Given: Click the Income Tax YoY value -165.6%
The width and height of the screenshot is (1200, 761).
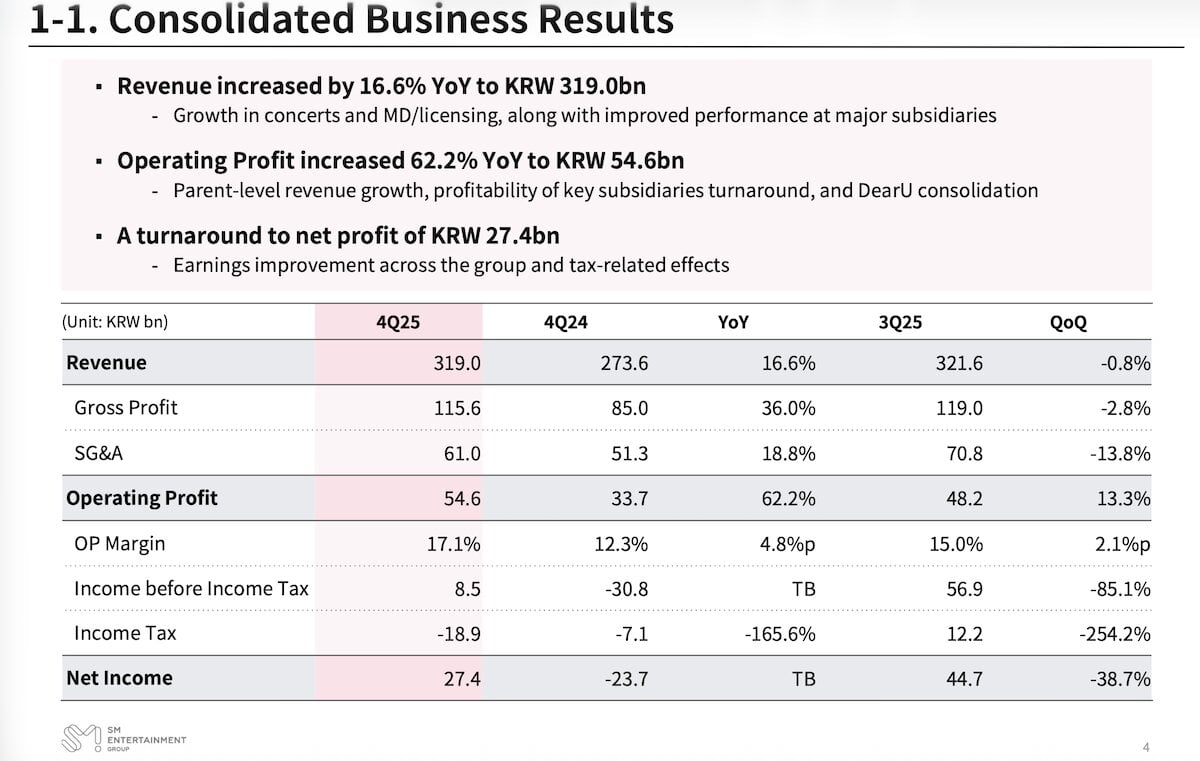Looking at the screenshot, I should pyautogui.click(x=781, y=634).
